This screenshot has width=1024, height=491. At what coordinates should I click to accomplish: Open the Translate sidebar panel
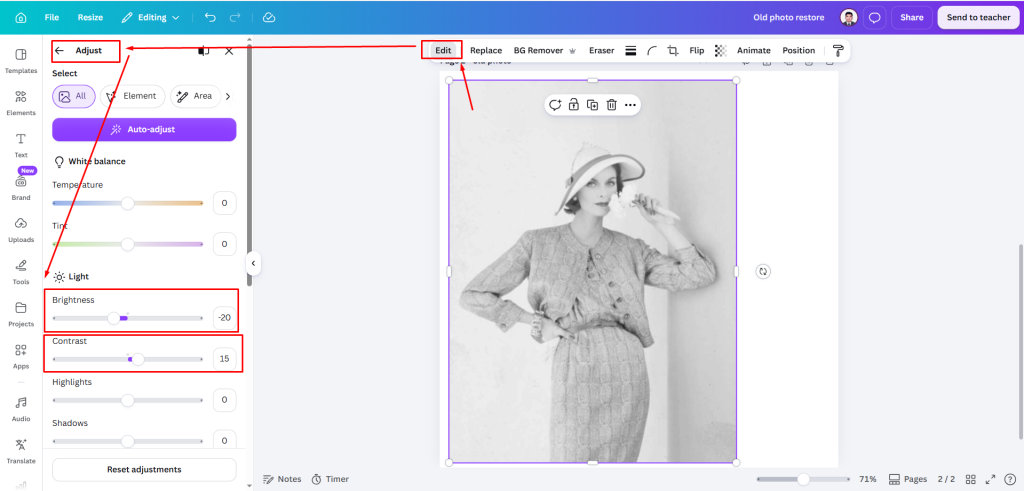tap(21, 451)
